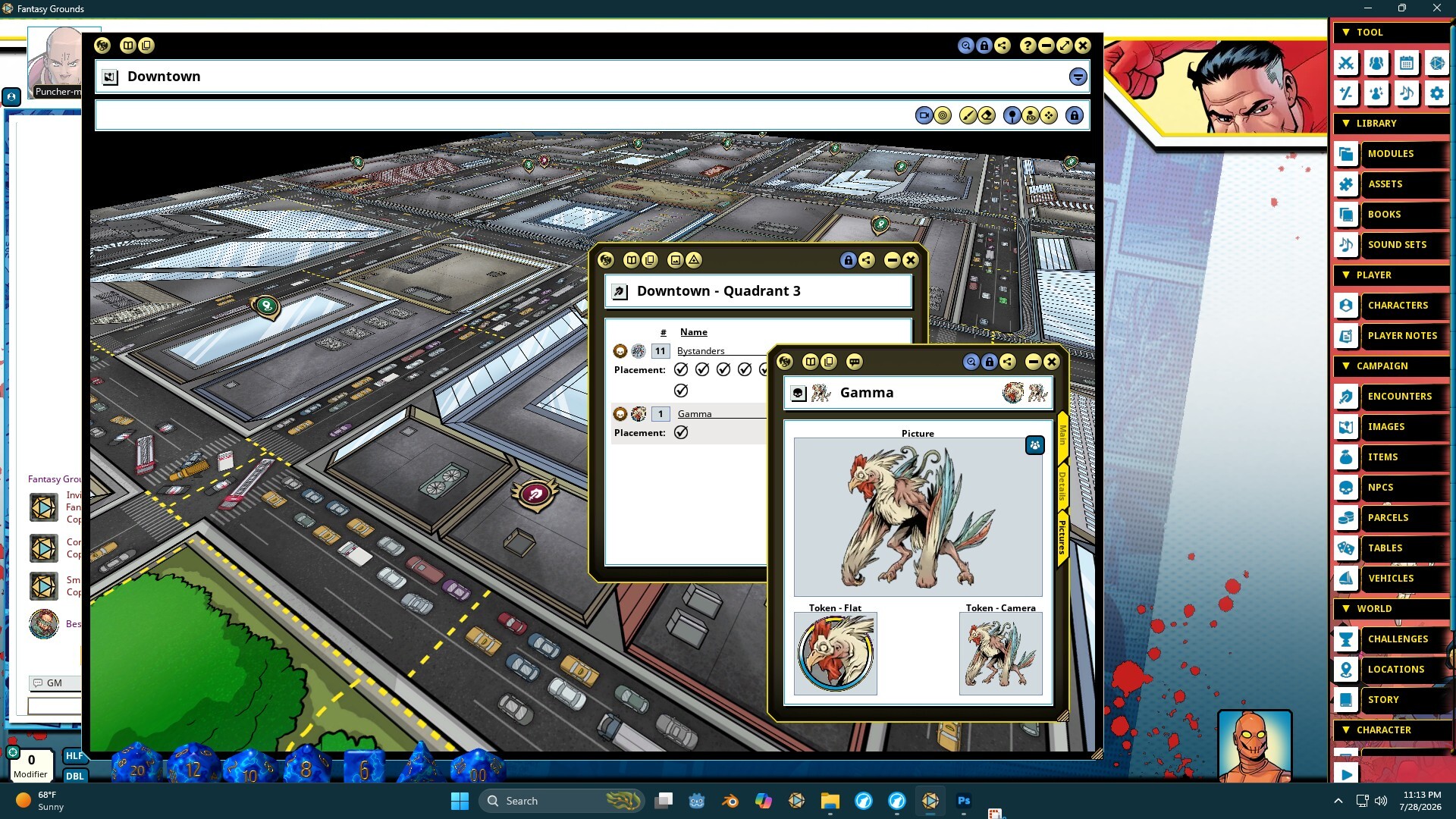The width and height of the screenshot is (1456, 819).
Task: Toggle the lock on Quadrant 3 window
Action: point(848,260)
